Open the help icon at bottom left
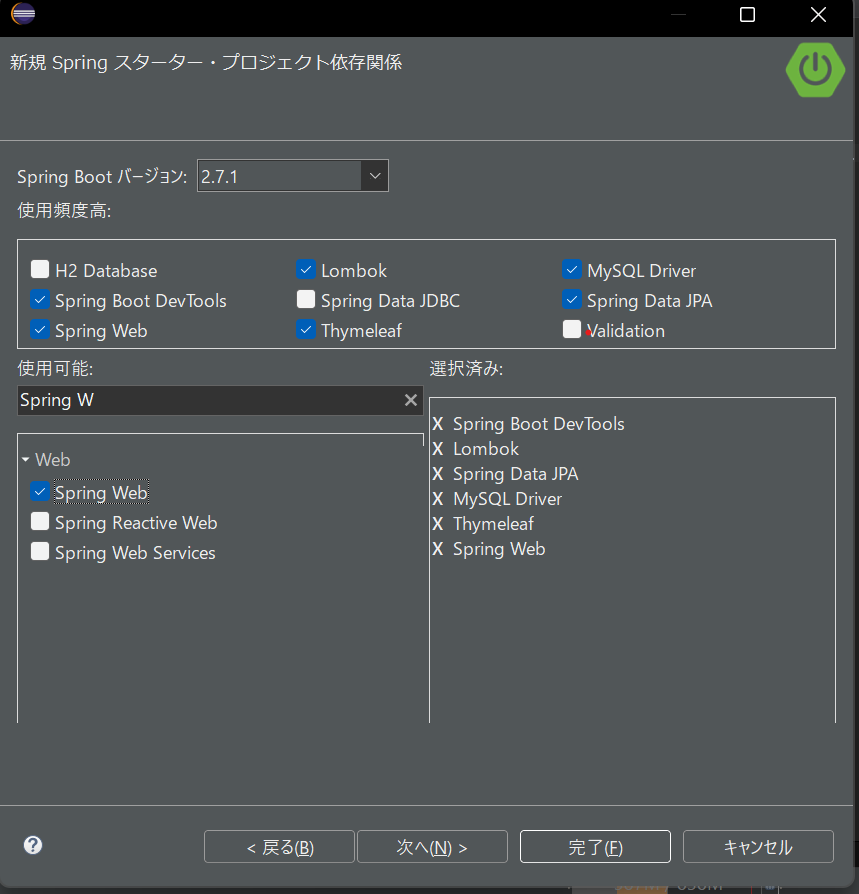859x894 pixels. pos(32,845)
